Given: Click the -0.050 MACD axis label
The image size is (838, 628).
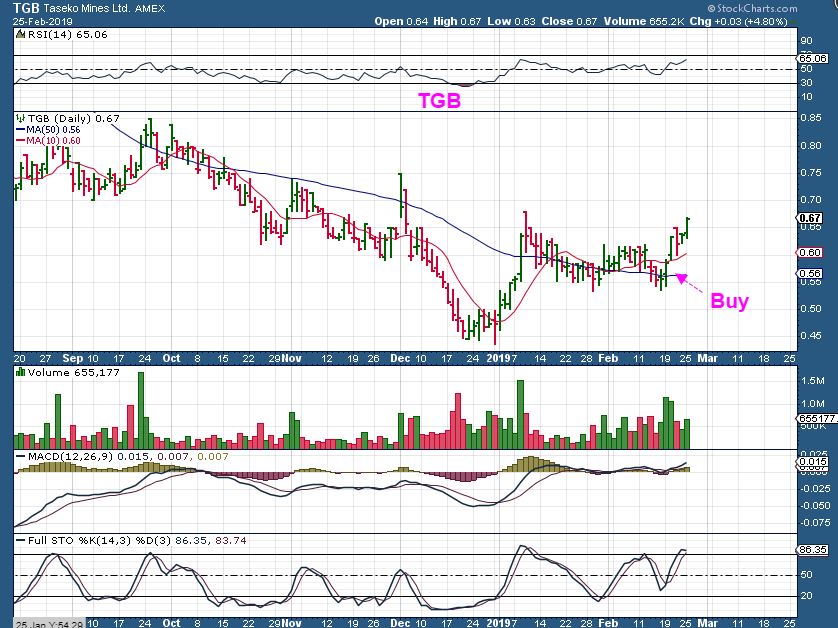Looking at the screenshot, I should pyautogui.click(x=815, y=506).
